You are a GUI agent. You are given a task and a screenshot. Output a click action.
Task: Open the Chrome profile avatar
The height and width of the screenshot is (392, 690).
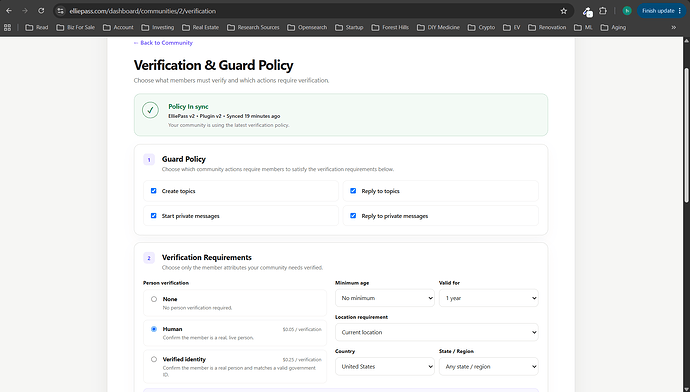627,11
